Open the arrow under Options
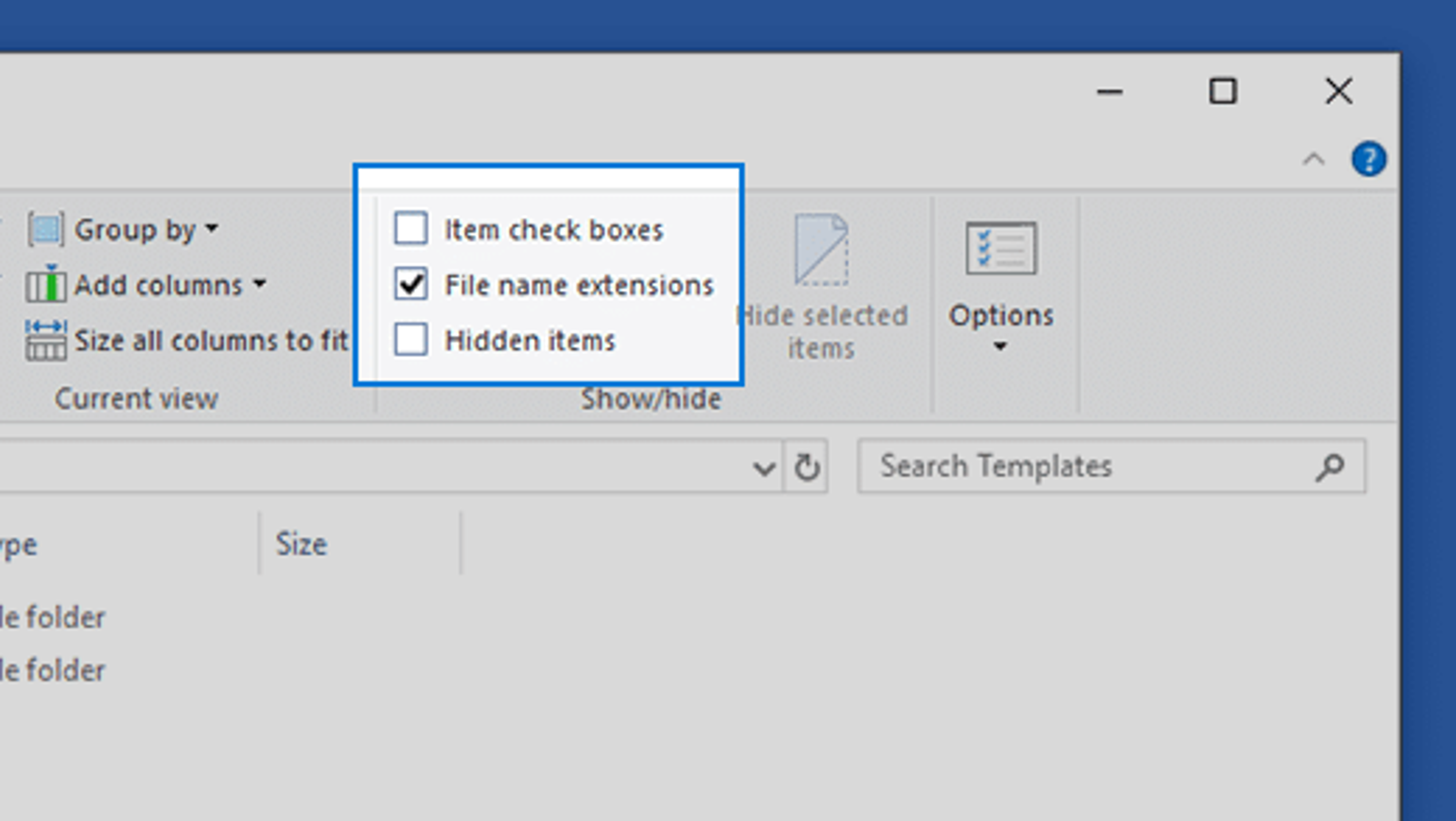Screen dimensions: 1456x821 [x=1001, y=346]
